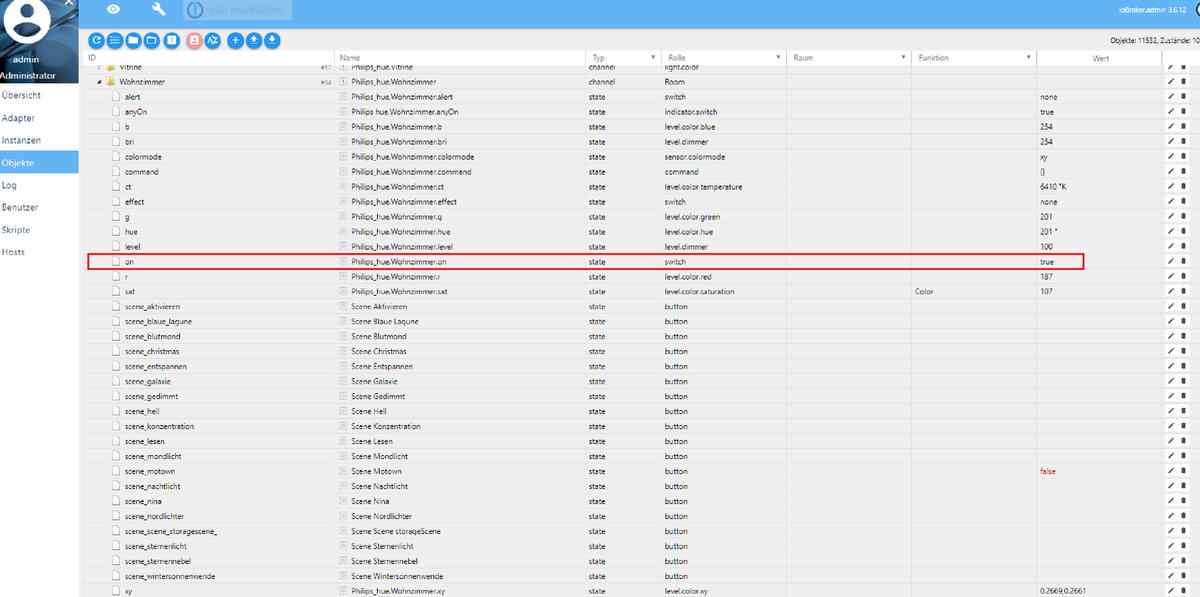Select Objekte in the sidebar

click(x=39, y=162)
